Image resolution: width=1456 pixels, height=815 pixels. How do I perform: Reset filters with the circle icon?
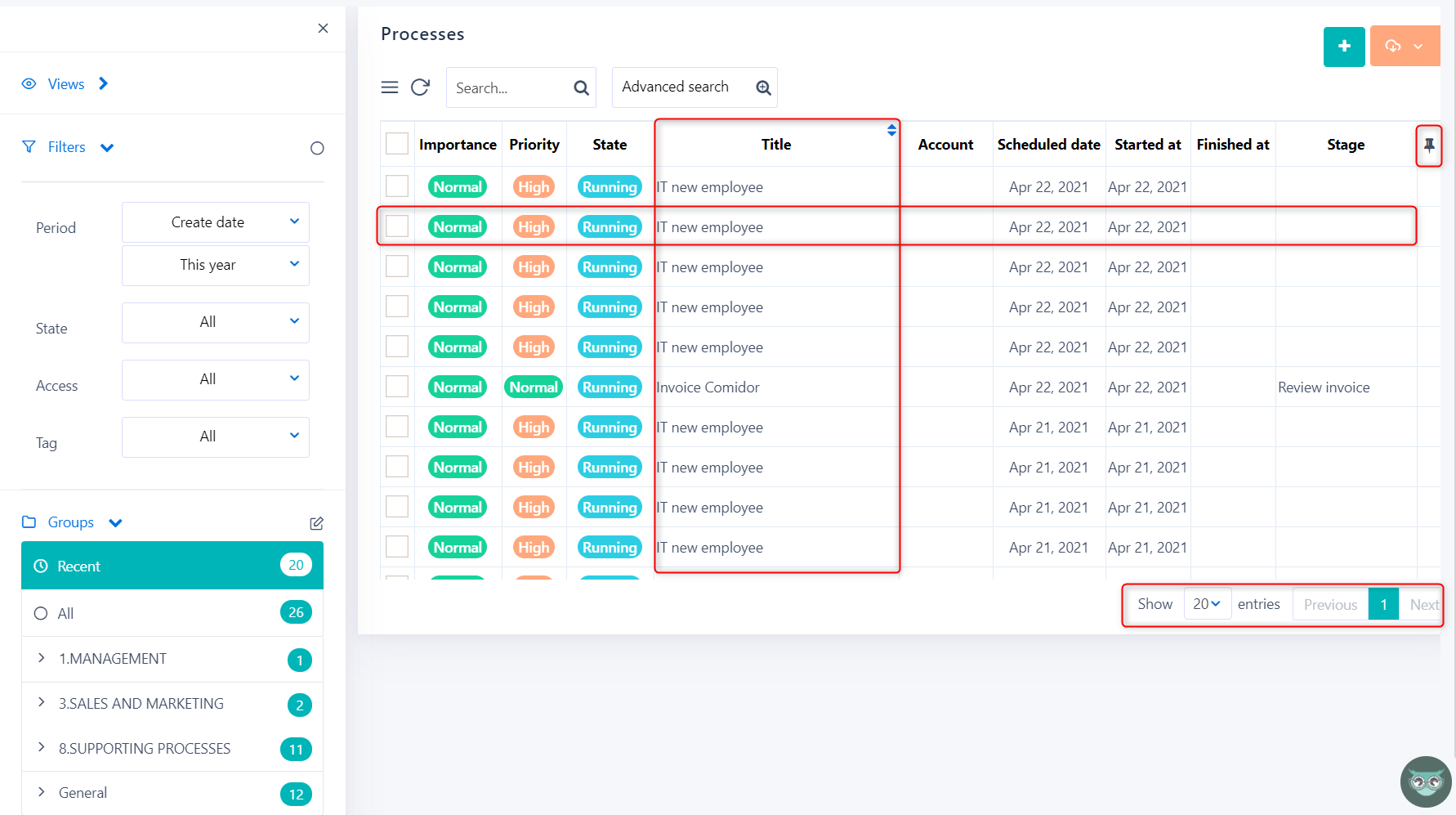coord(317,148)
